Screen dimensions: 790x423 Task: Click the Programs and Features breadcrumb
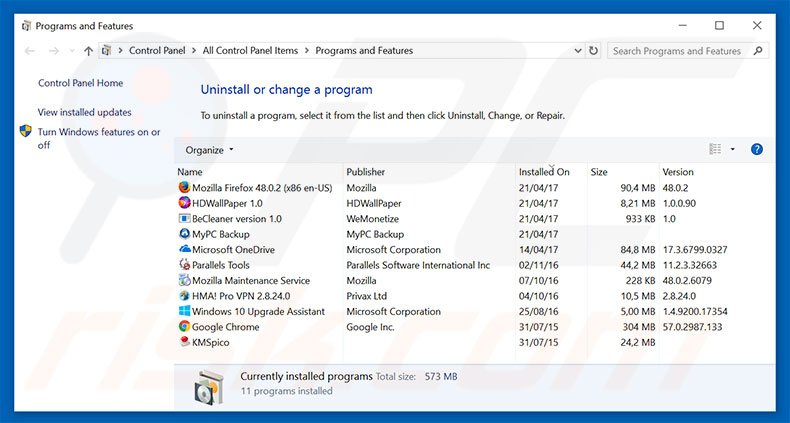coord(364,51)
